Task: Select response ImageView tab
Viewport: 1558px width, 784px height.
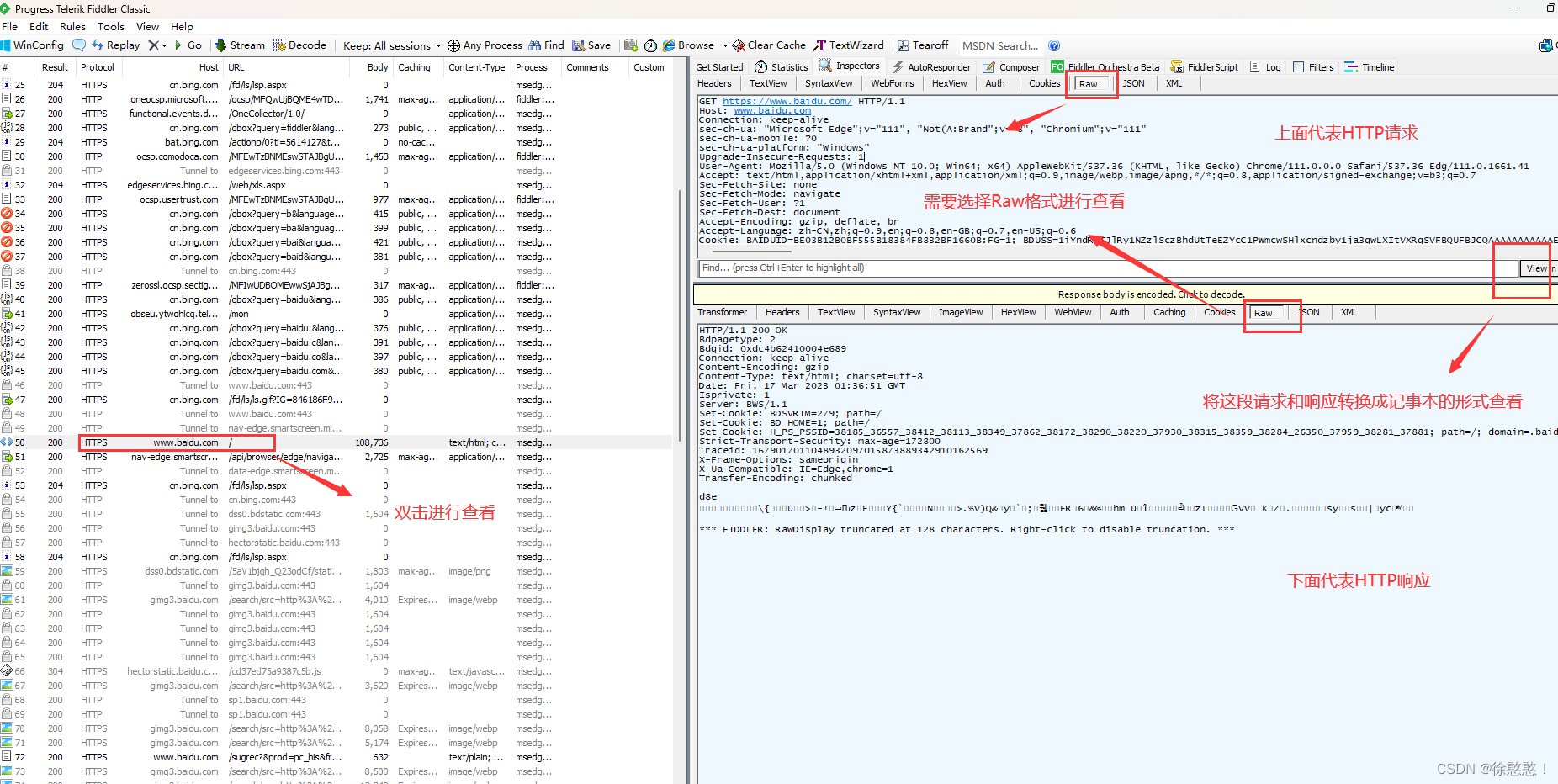Action: [x=961, y=312]
